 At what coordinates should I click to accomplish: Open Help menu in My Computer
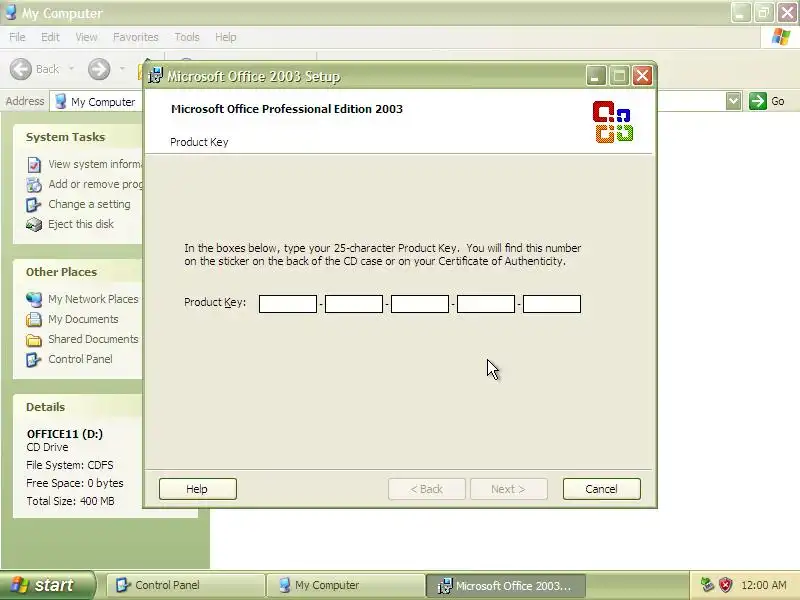pyautogui.click(x=226, y=37)
